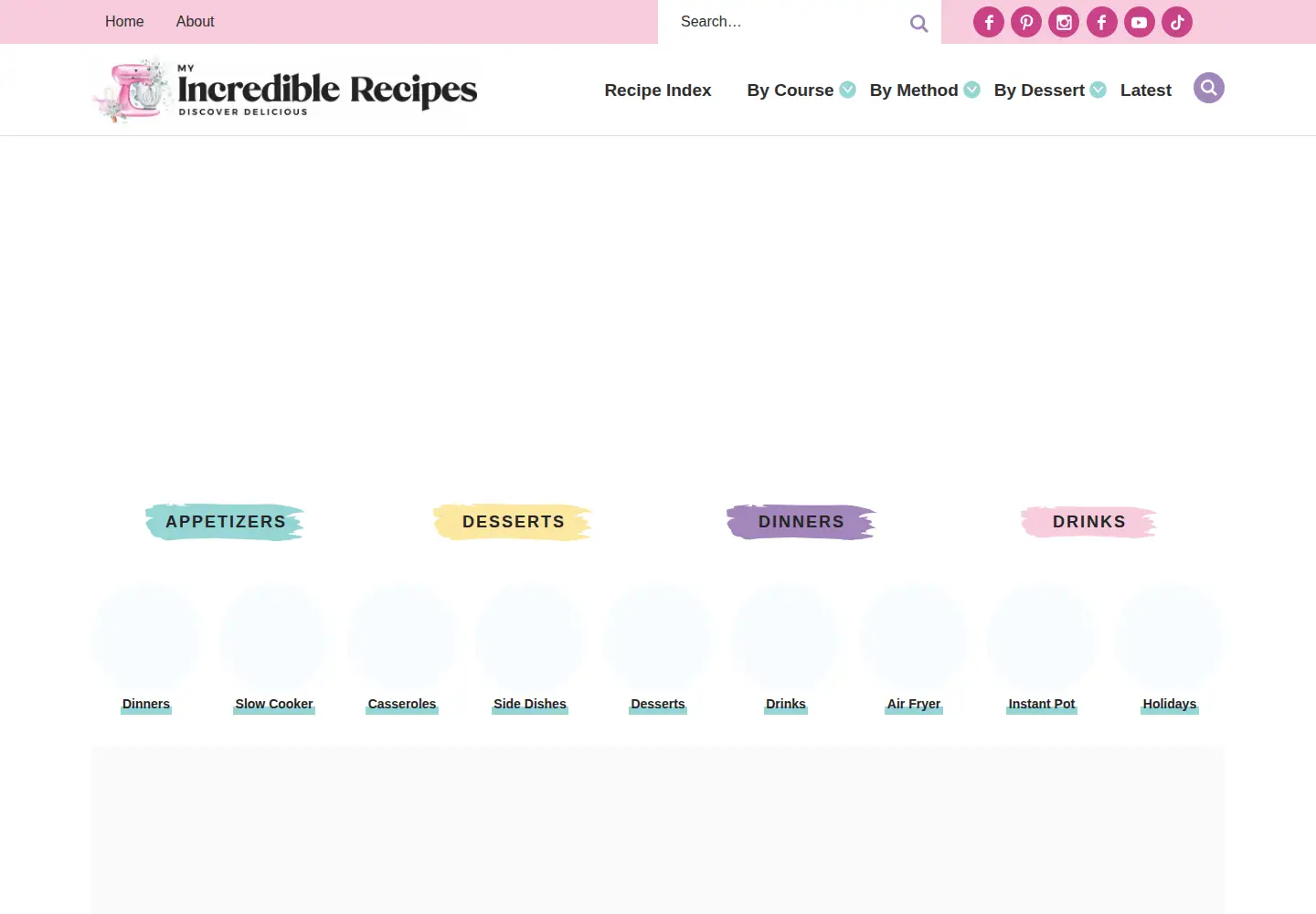Open the underlined Drinks category link

(786, 705)
